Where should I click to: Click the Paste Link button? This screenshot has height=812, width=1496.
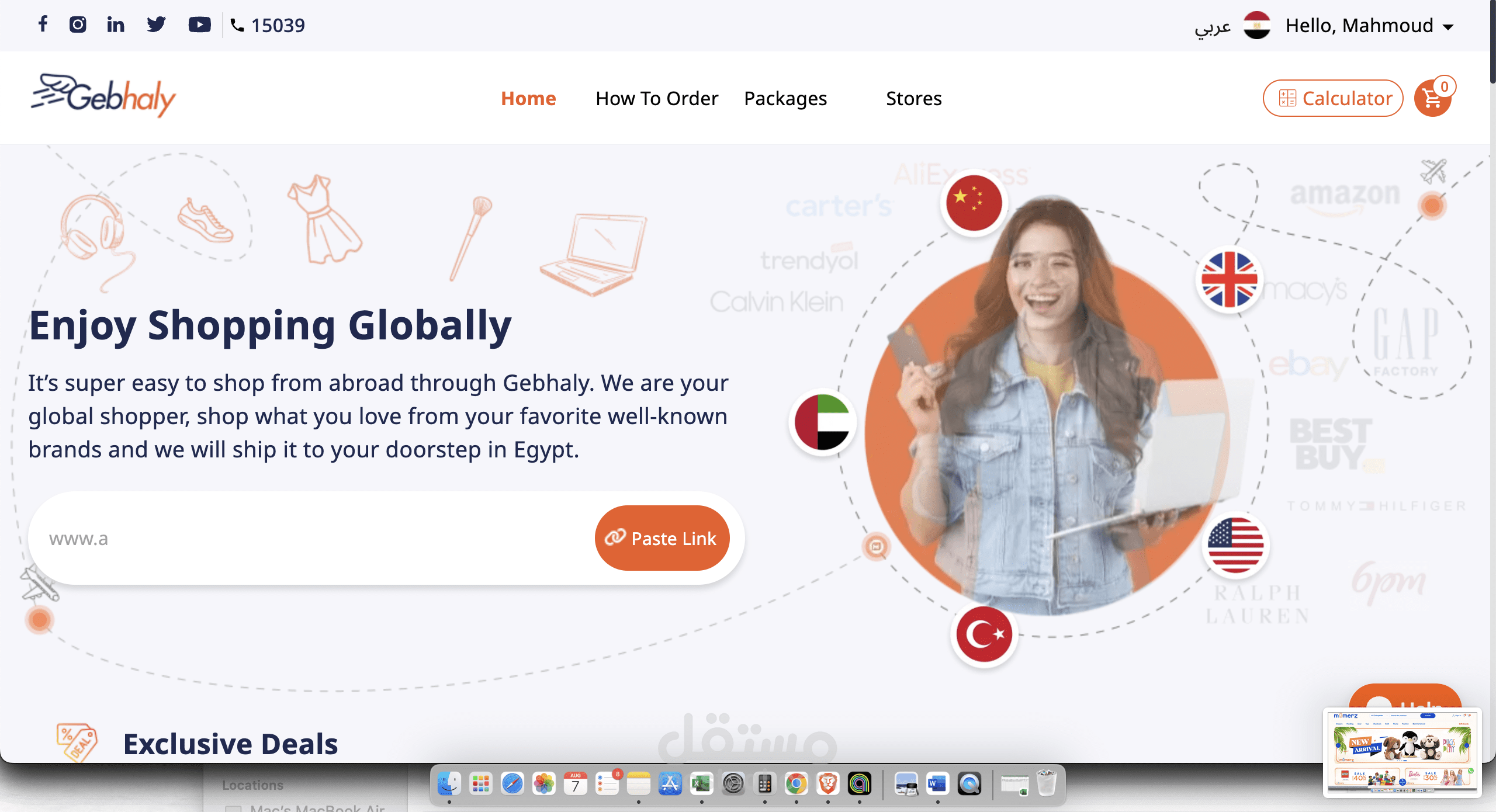click(662, 538)
